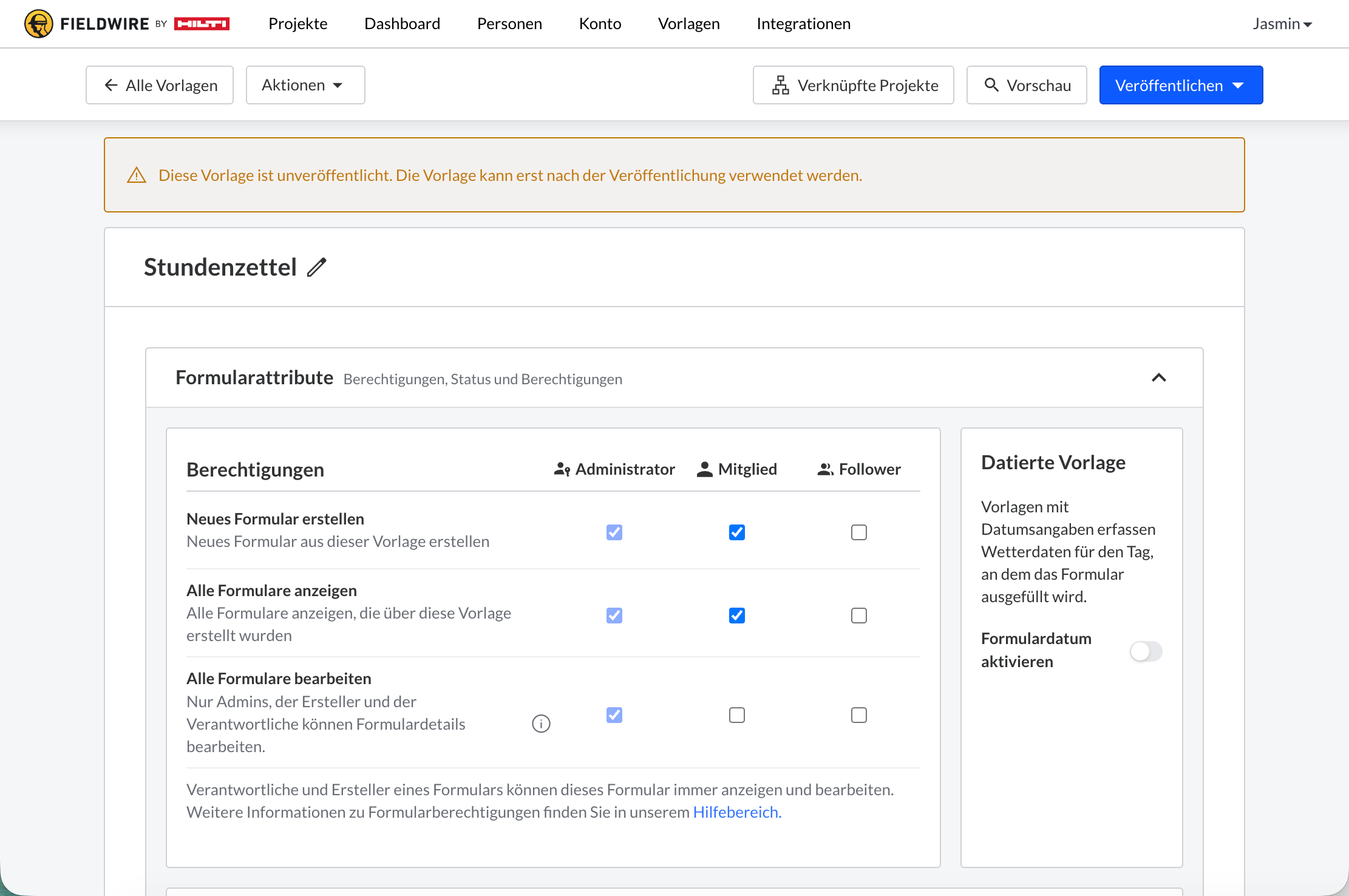Click the Administrator role icon
The height and width of the screenshot is (896, 1349).
click(562, 469)
